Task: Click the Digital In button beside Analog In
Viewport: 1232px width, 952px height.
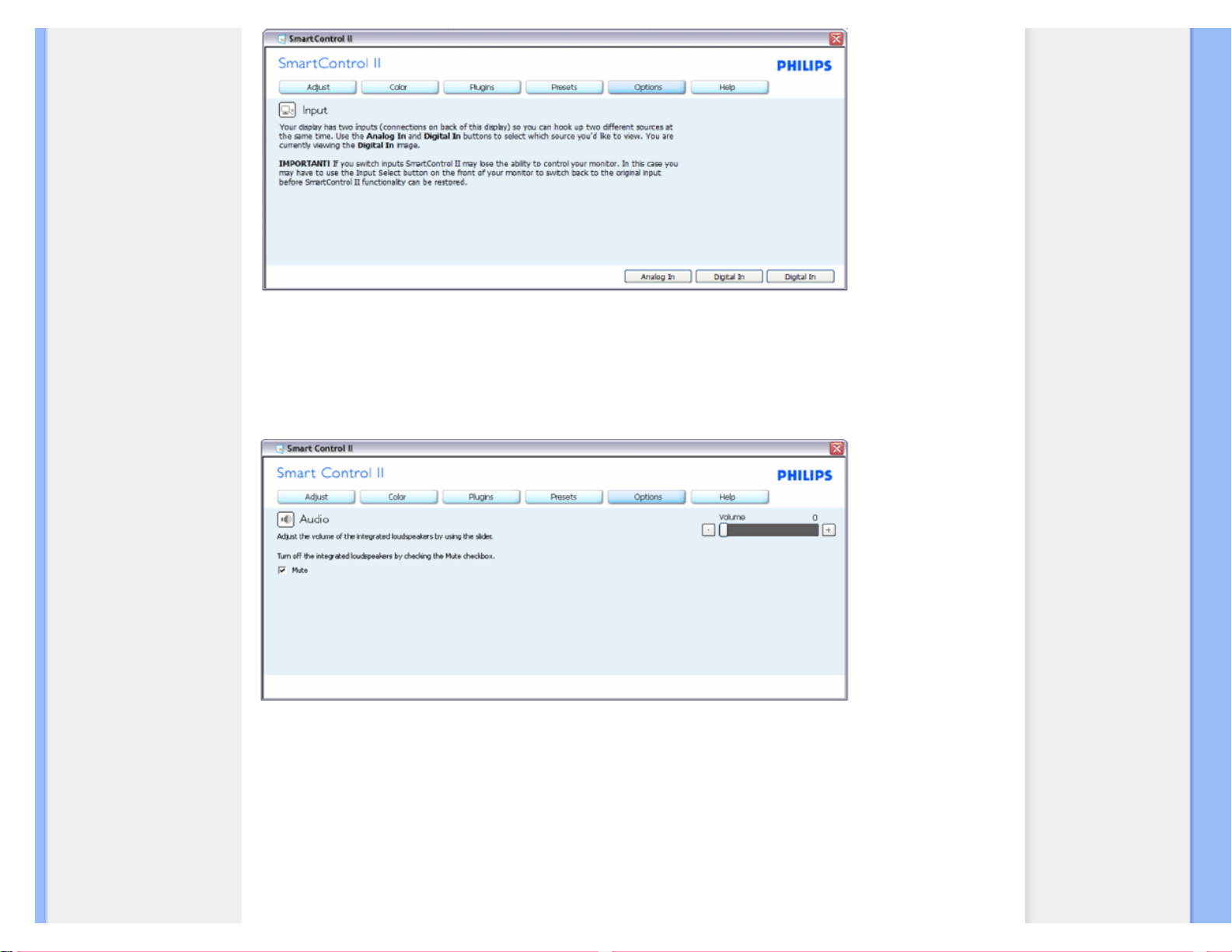Action: pos(728,277)
